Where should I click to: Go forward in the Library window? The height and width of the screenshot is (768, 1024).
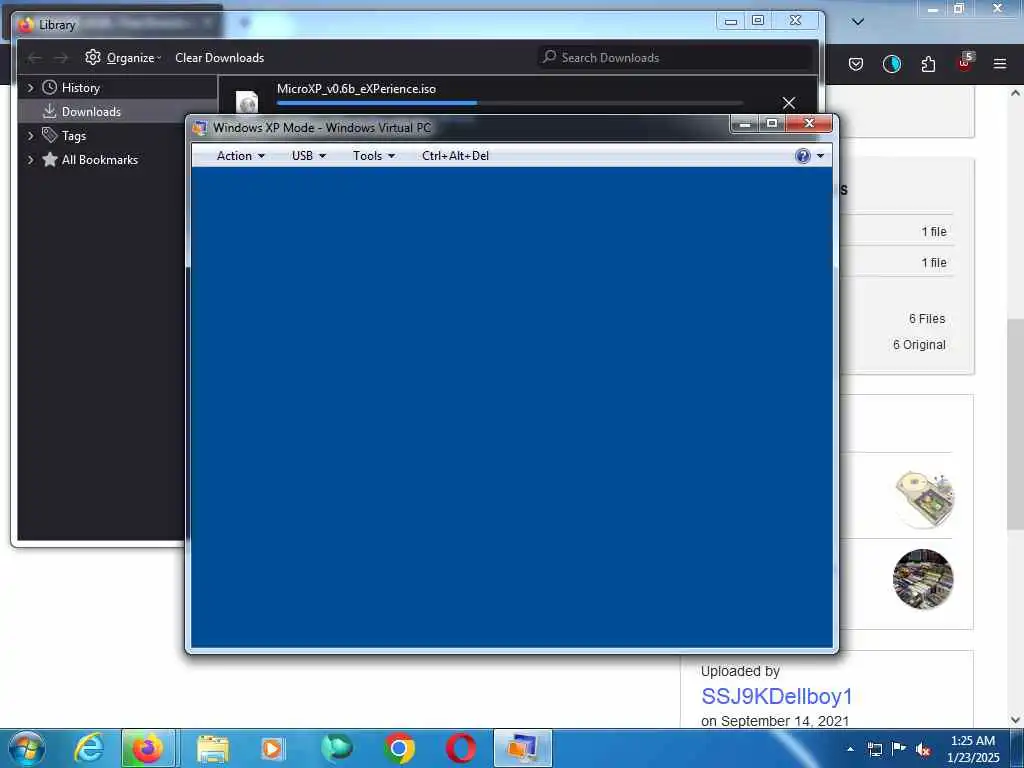61,58
